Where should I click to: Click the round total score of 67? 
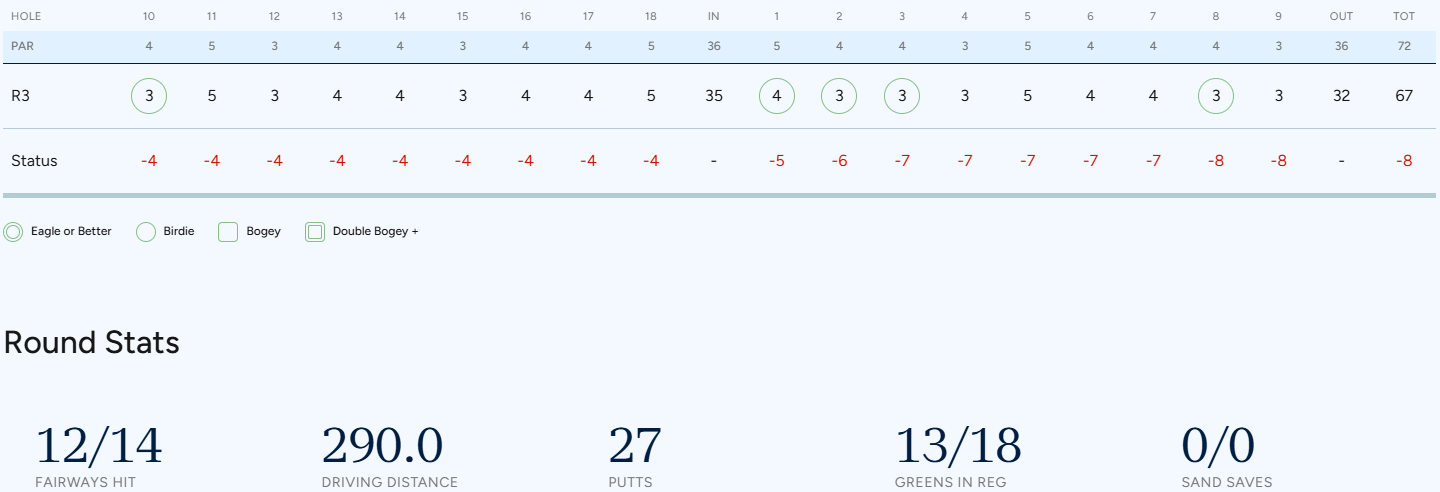(1404, 96)
